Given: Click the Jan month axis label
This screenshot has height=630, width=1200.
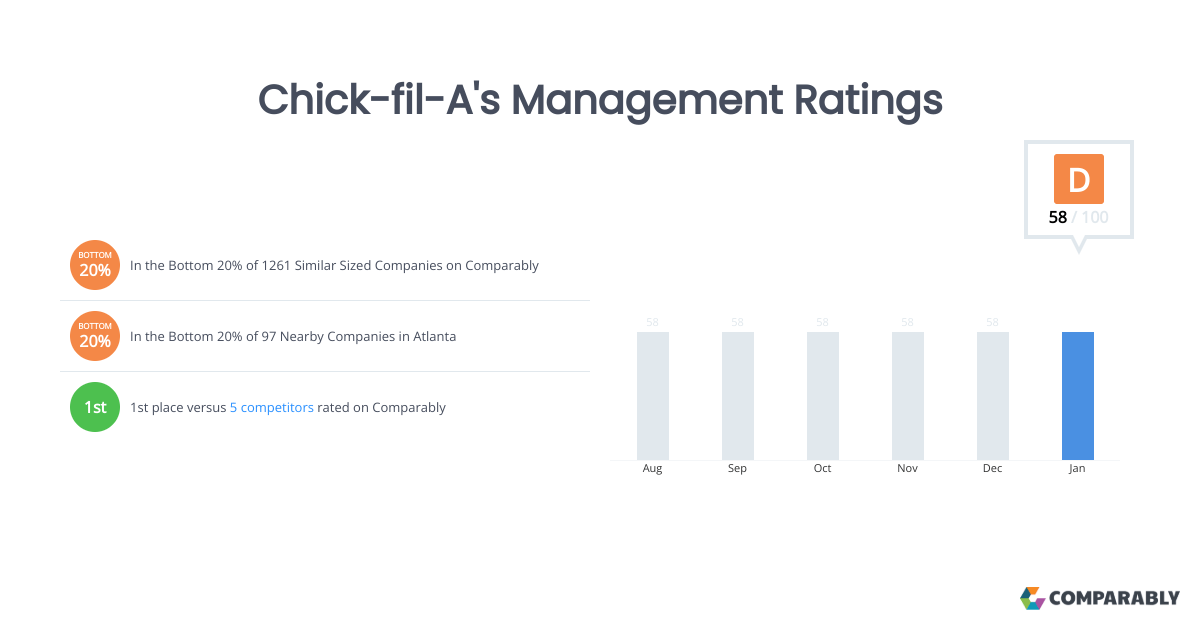Looking at the screenshot, I should [1077, 469].
